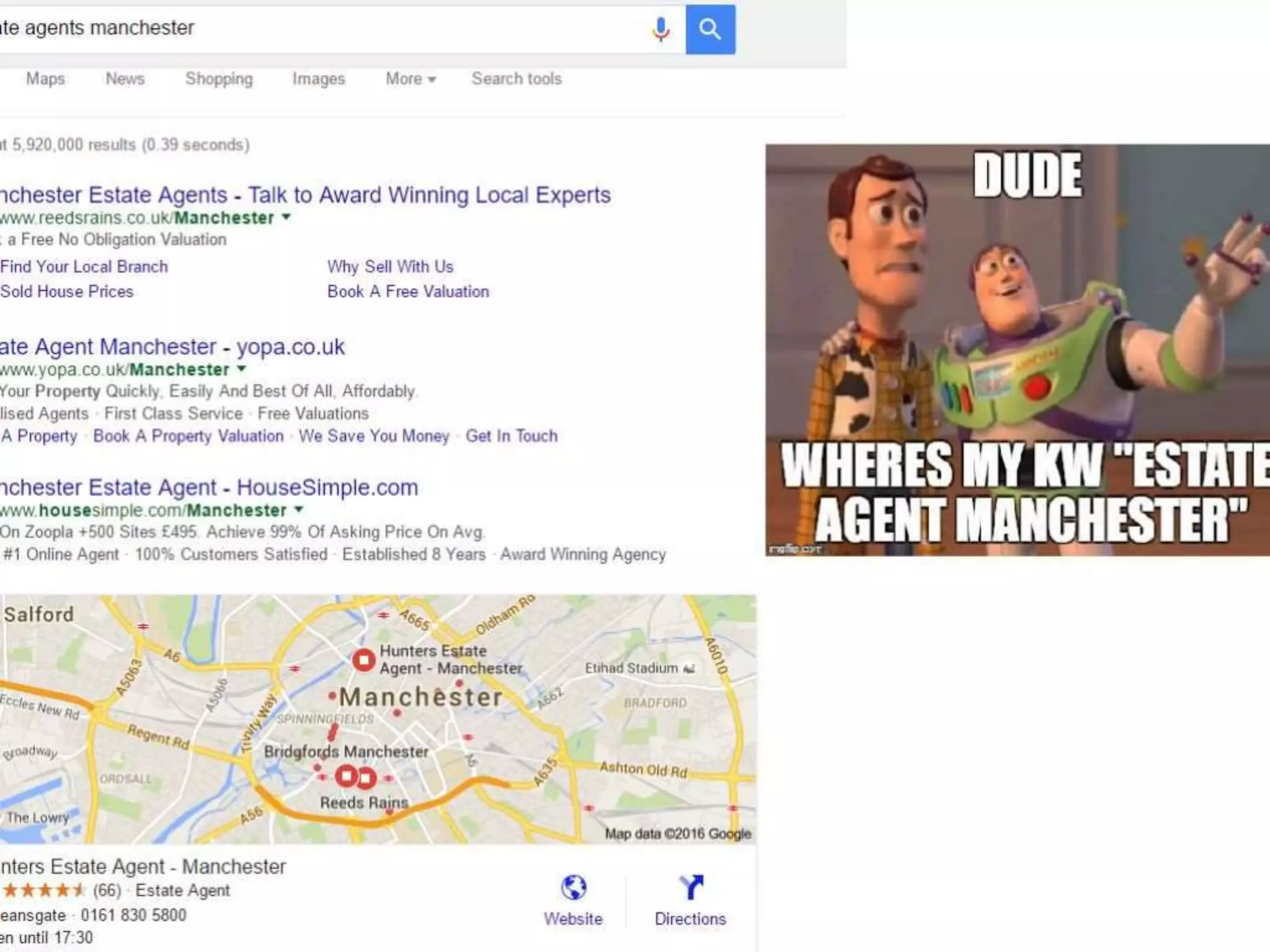
Task: Open the yopa.co.uk Estate Agent Manchester result
Action: click(x=172, y=346)
